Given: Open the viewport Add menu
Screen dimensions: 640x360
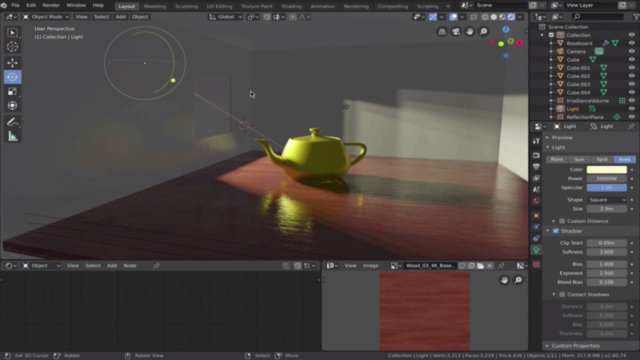Looking at the screenshot, I should 120,17.
